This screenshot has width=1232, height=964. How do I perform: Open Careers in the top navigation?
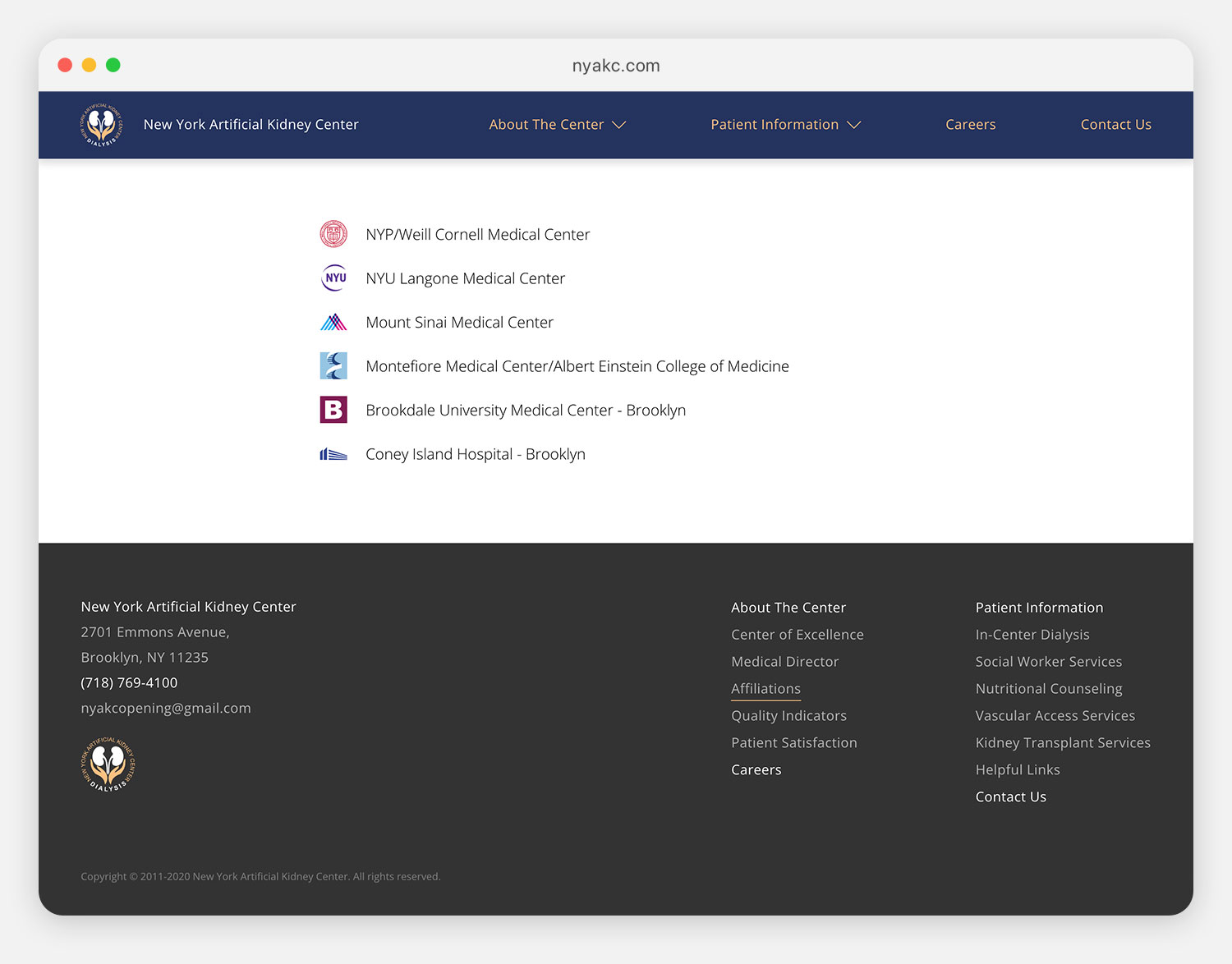970,125
